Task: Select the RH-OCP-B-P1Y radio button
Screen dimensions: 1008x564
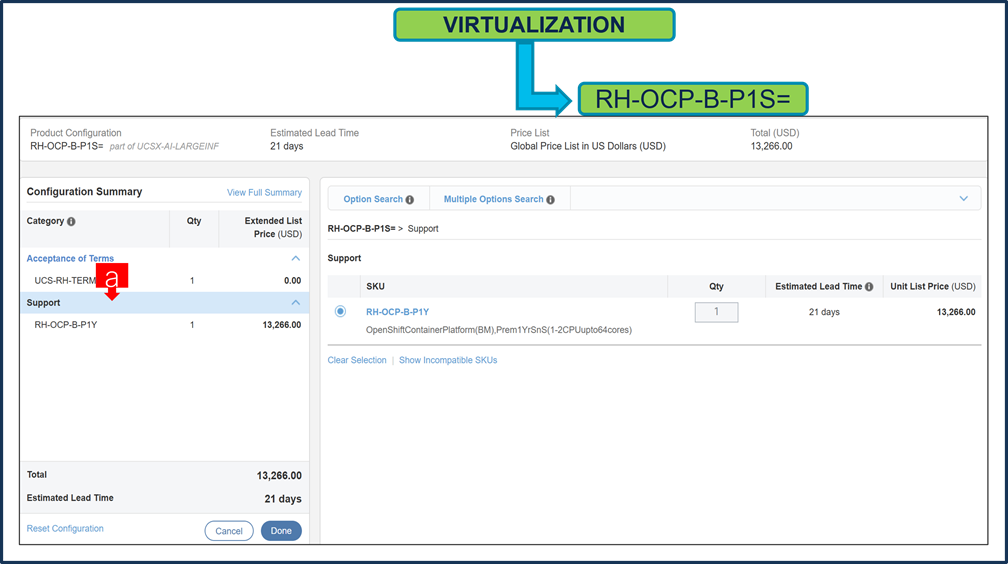Action: point(340,311)
